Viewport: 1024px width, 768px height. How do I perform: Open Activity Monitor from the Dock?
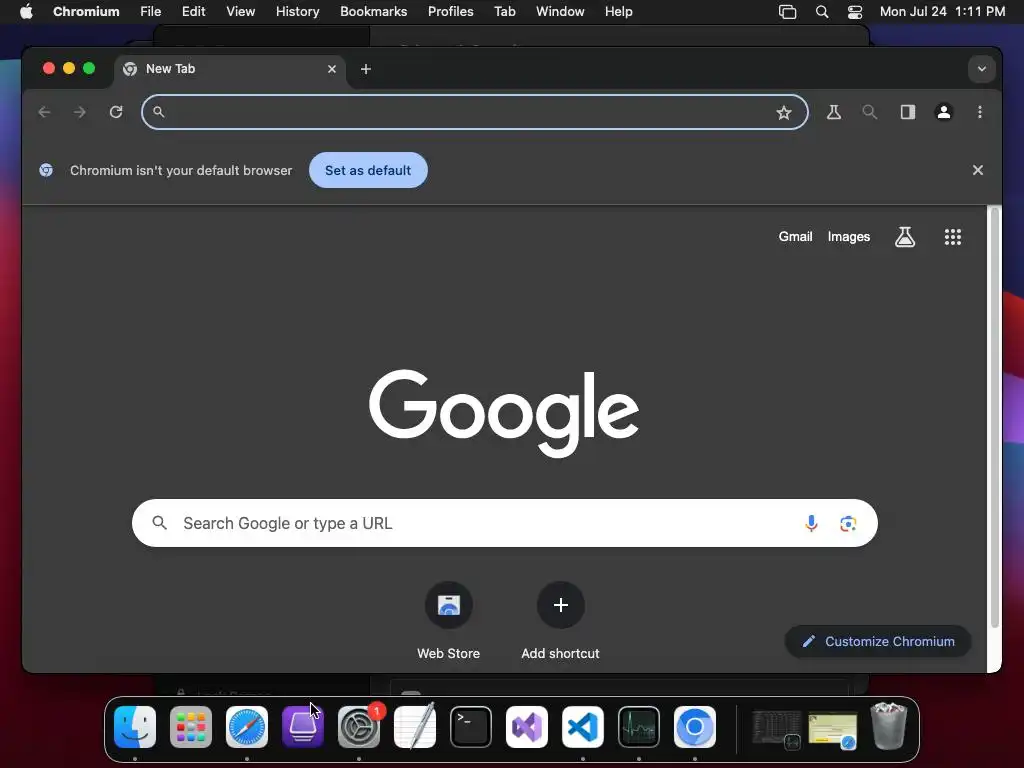pyautogui.click(x=639, y=727)
